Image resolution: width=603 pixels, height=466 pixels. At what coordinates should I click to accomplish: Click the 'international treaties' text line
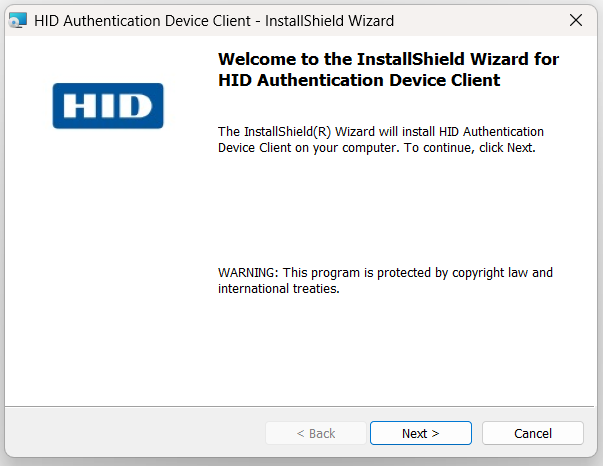point(278,289)
